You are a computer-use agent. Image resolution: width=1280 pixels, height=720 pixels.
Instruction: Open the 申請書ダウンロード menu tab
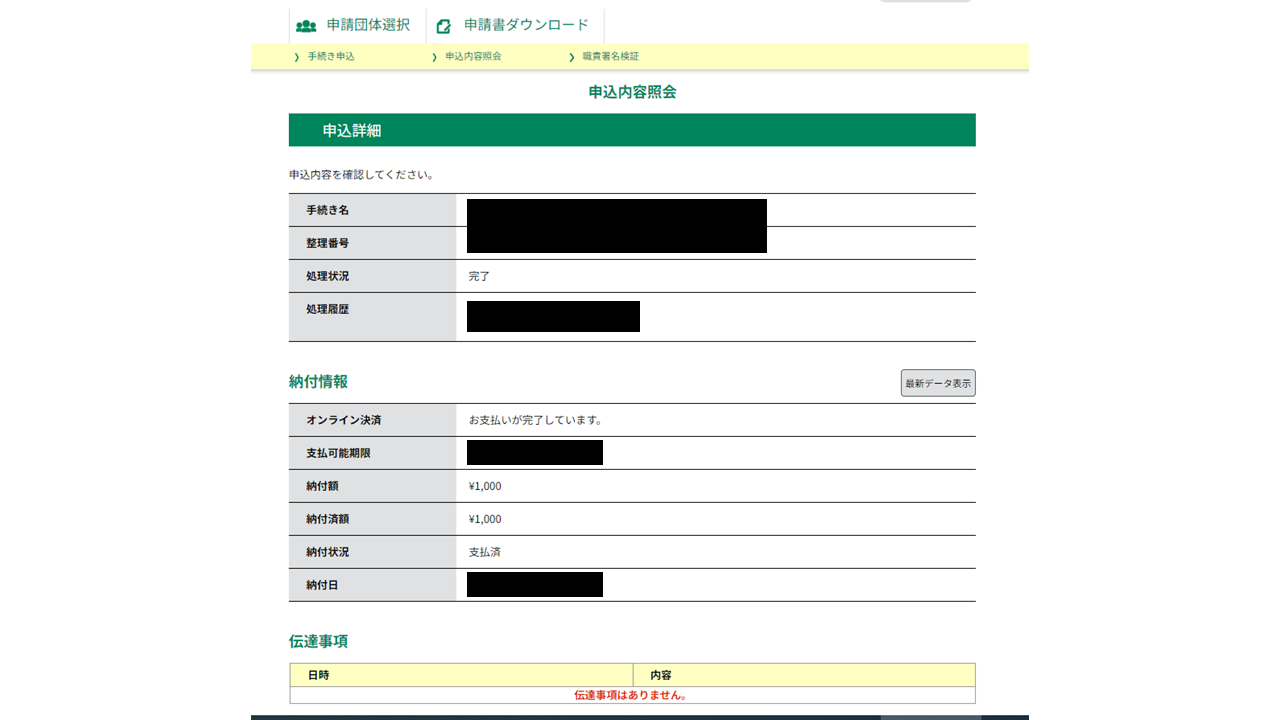click(x=526, y=25)
